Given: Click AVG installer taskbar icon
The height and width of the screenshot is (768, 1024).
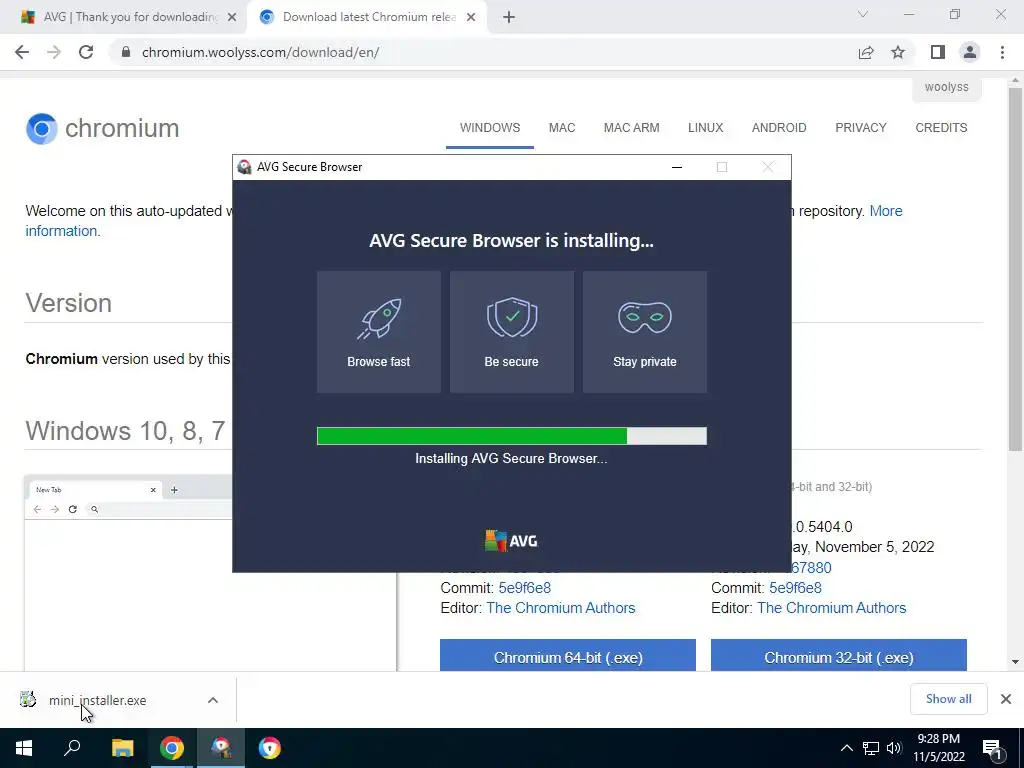Looking at the screenshot, I should click(x=221, y=748).
